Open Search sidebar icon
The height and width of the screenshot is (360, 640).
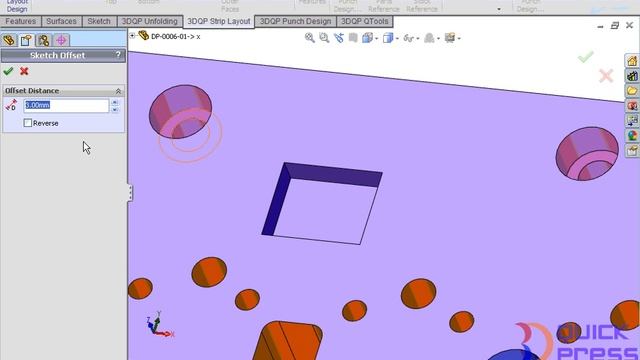tap(632, 106)
